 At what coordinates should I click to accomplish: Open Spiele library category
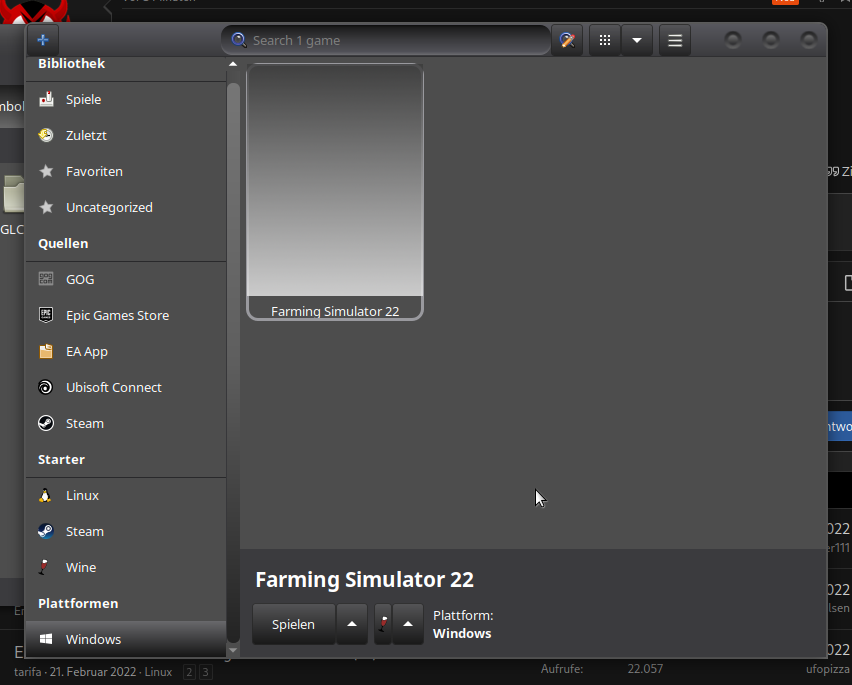126,99
